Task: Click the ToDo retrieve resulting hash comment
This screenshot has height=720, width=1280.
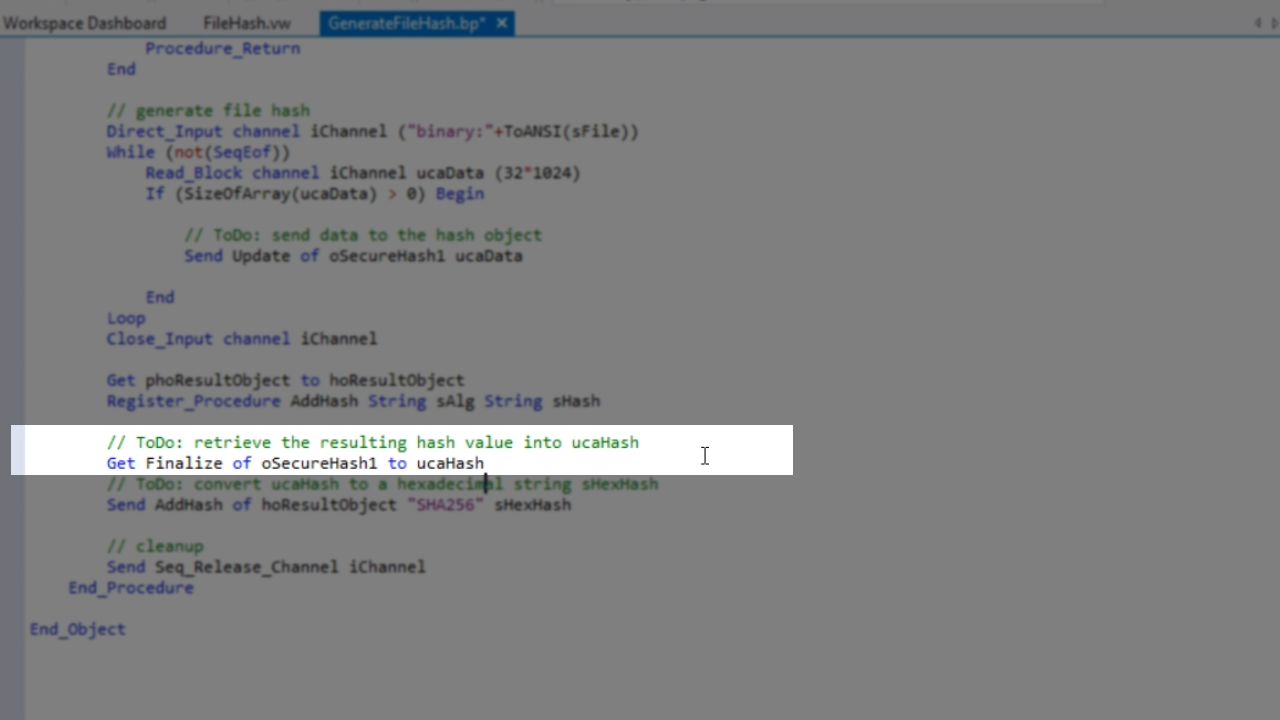Action: 372,443
